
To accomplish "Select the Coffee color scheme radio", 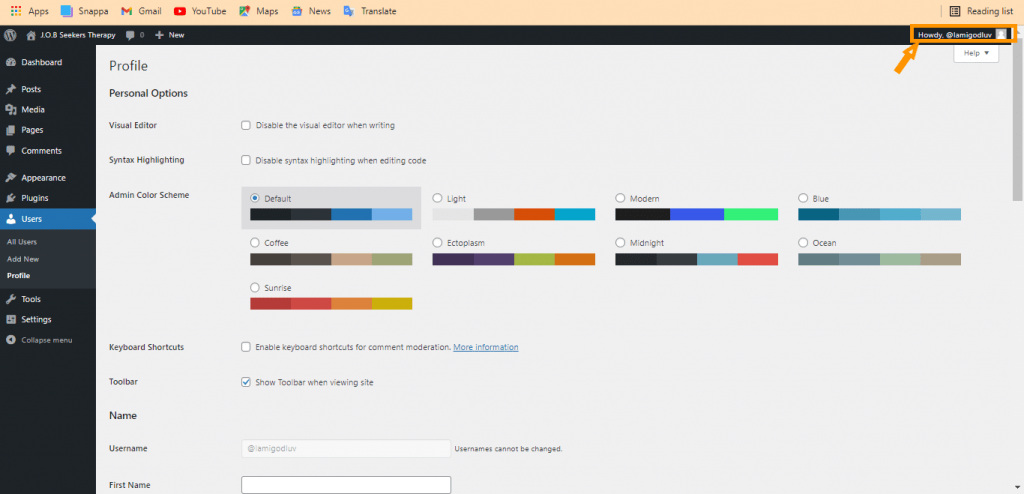I will [x=255, y=242].
